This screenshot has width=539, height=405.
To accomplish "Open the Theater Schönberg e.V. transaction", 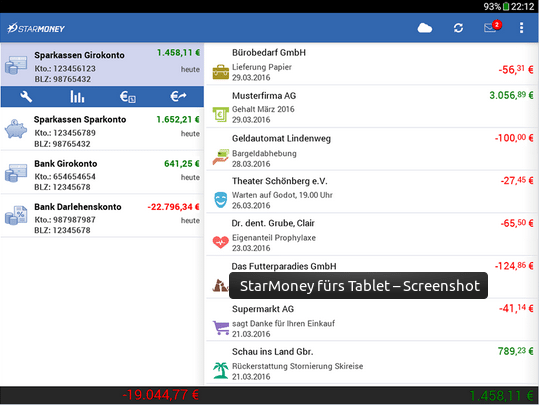I will [x=371, y=192].
